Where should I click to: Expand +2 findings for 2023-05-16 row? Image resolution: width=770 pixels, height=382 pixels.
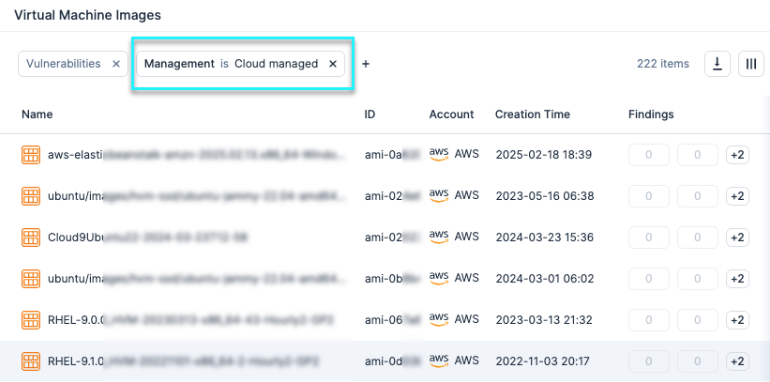[738, 196]
